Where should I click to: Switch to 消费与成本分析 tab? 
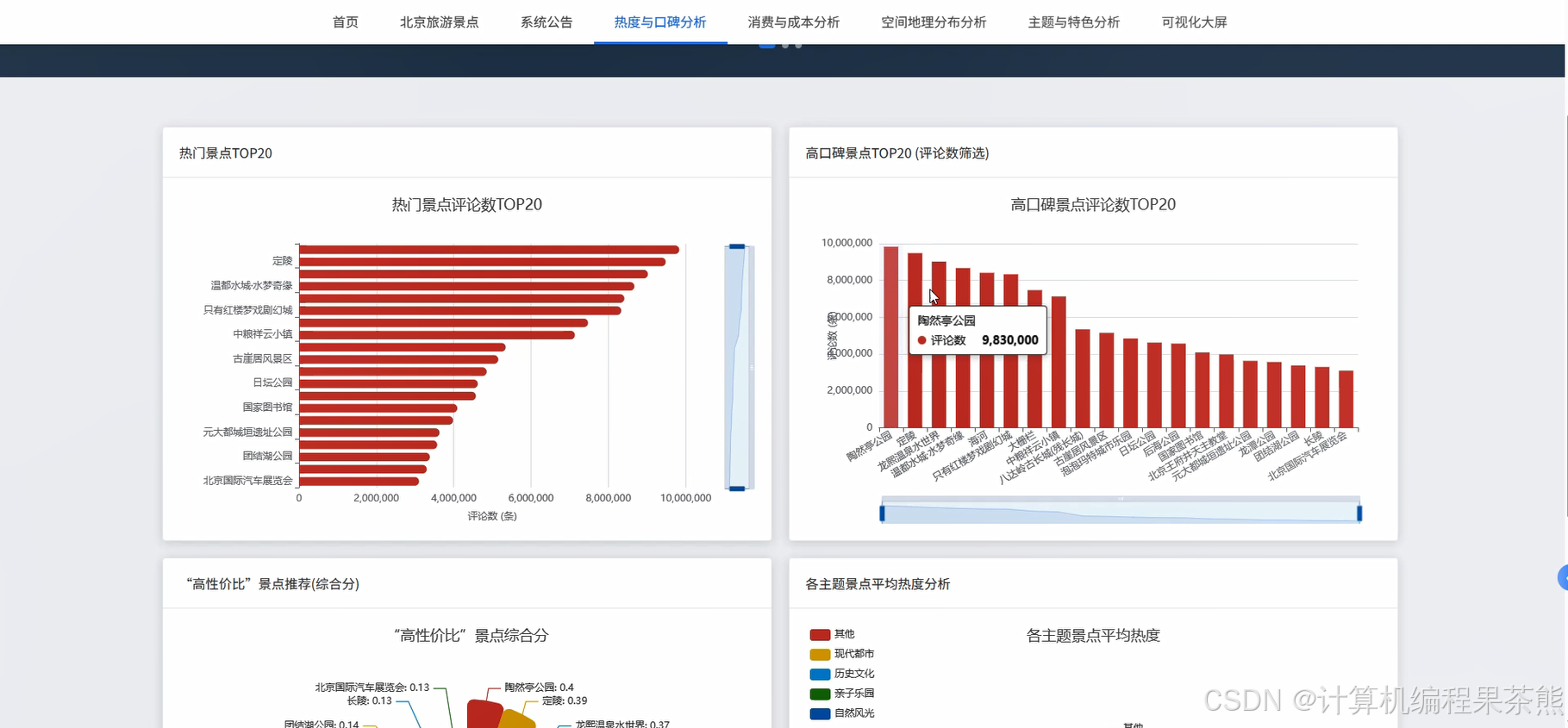tap(794, 22)
